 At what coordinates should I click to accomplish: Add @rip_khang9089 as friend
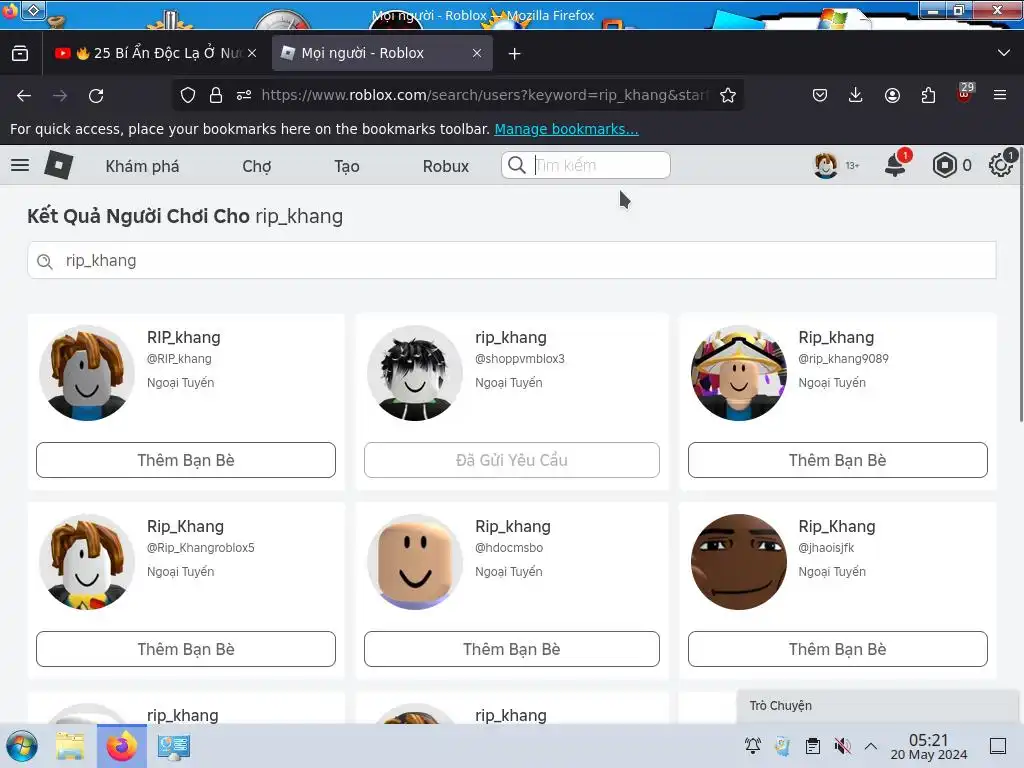click(838, 460)
